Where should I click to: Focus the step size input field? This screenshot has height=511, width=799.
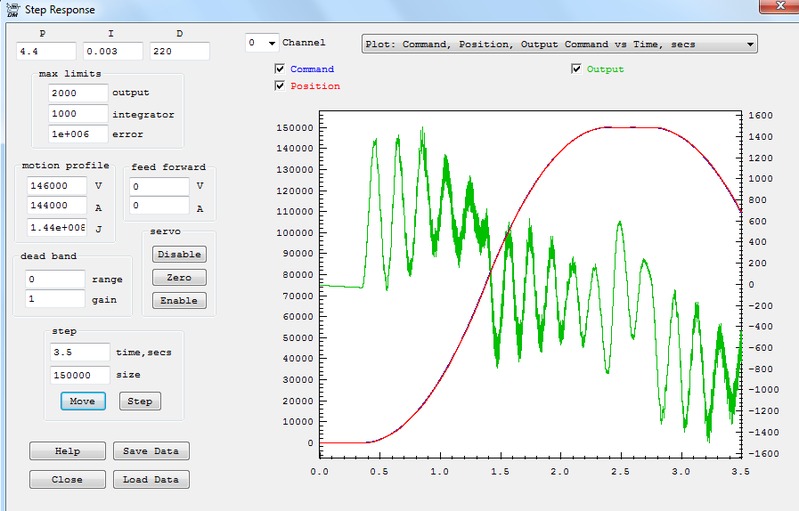coord(80,375)
